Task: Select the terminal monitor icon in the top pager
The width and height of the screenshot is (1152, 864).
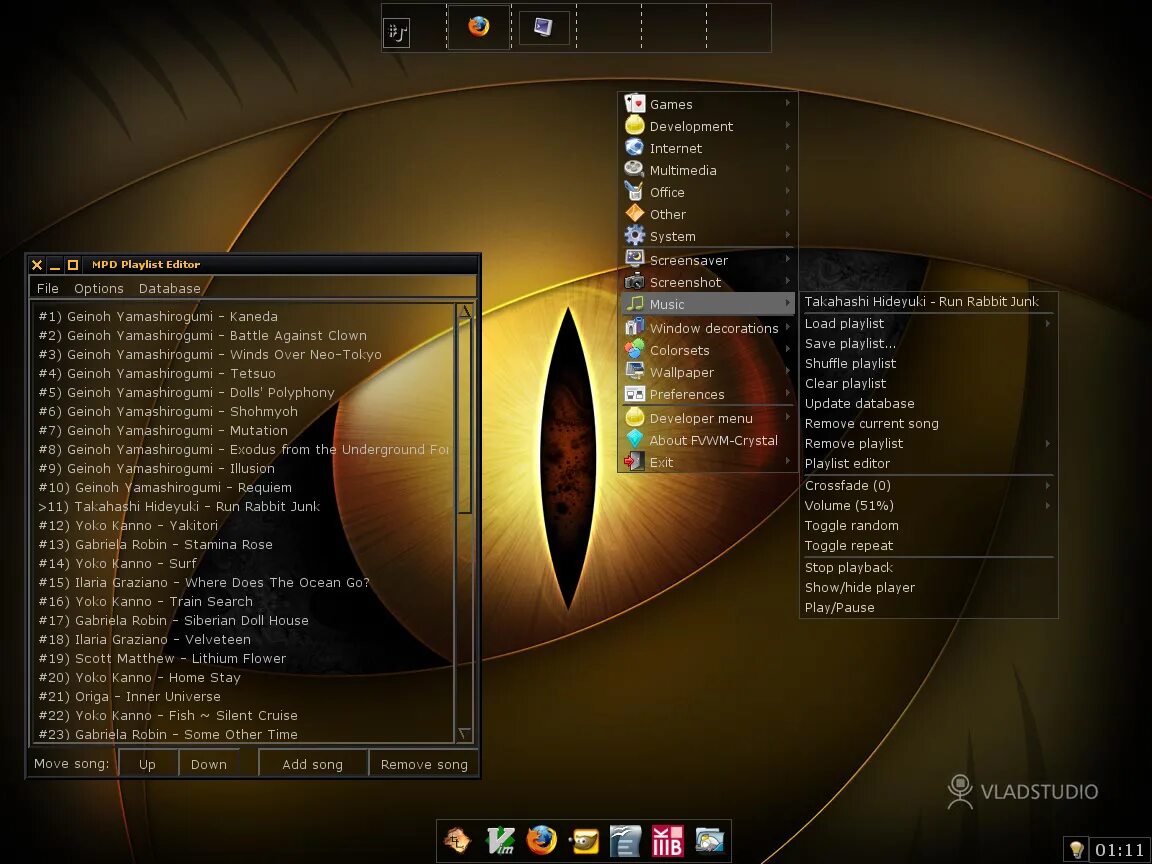Action: tap(544, 28)
